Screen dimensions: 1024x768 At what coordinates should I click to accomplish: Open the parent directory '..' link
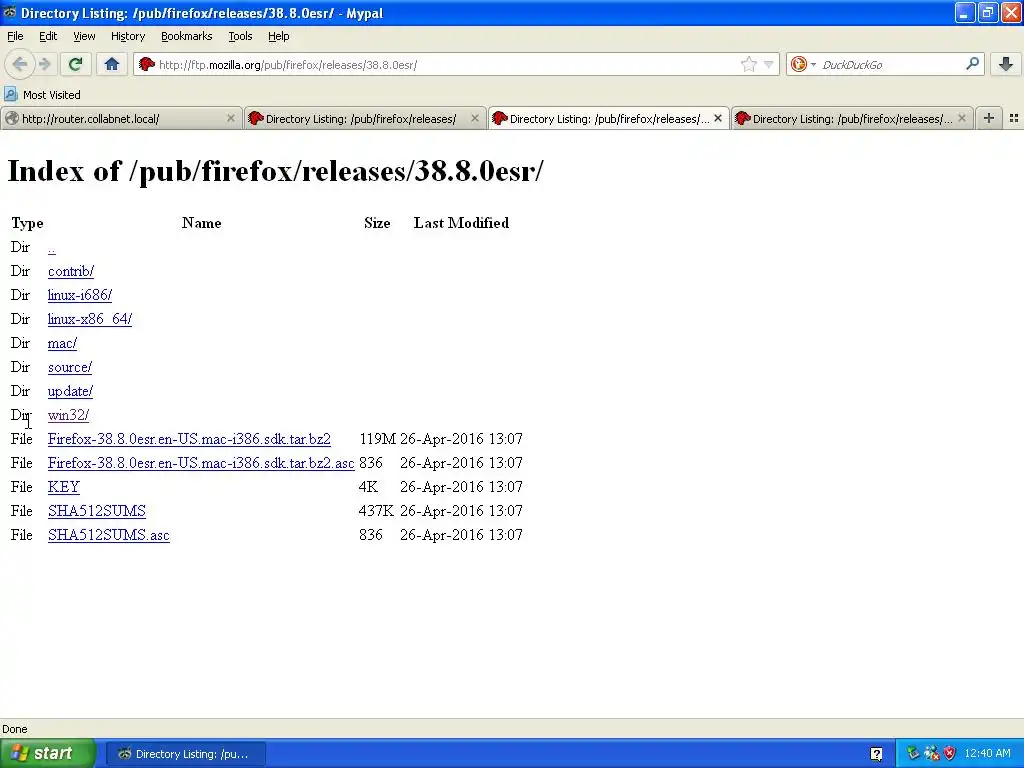[x=52, y=248]
